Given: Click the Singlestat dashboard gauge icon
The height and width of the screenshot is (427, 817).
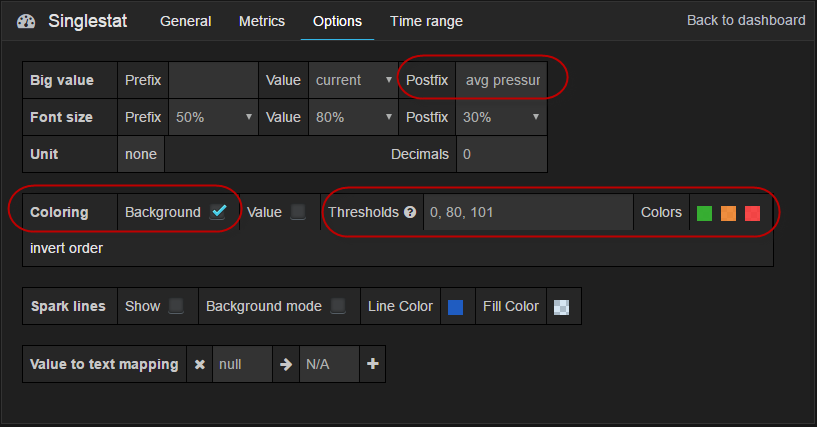Looking at the screenshot, I should (27, 21).
